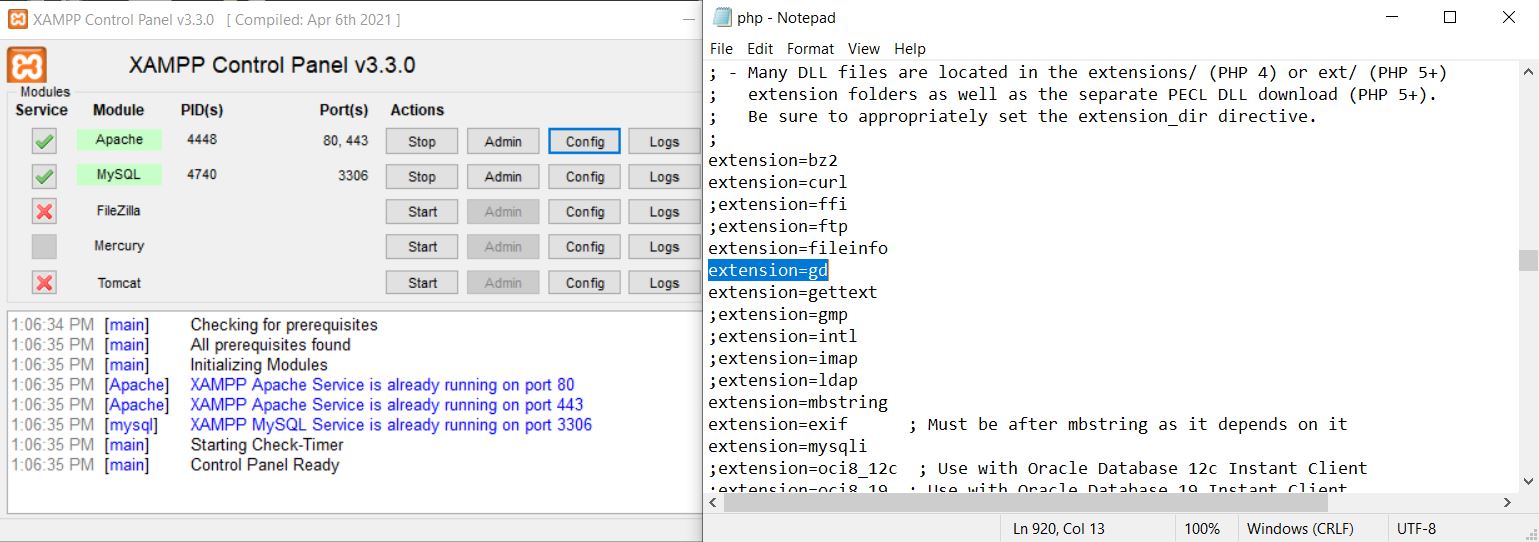
Task: Click Notepad scrollbar up arrow
Action: (1528, 71)
